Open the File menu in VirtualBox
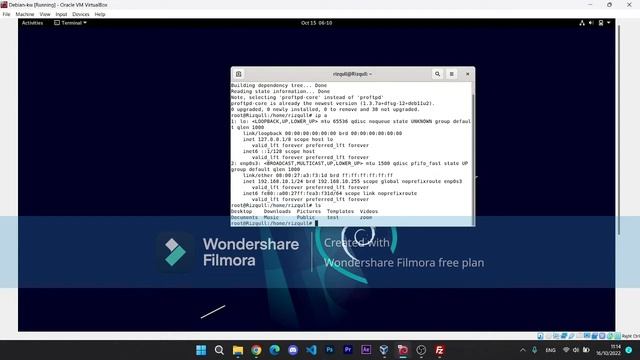Image resolution: width=640 pixels, height=360 pixels. (x=7, y=14)
